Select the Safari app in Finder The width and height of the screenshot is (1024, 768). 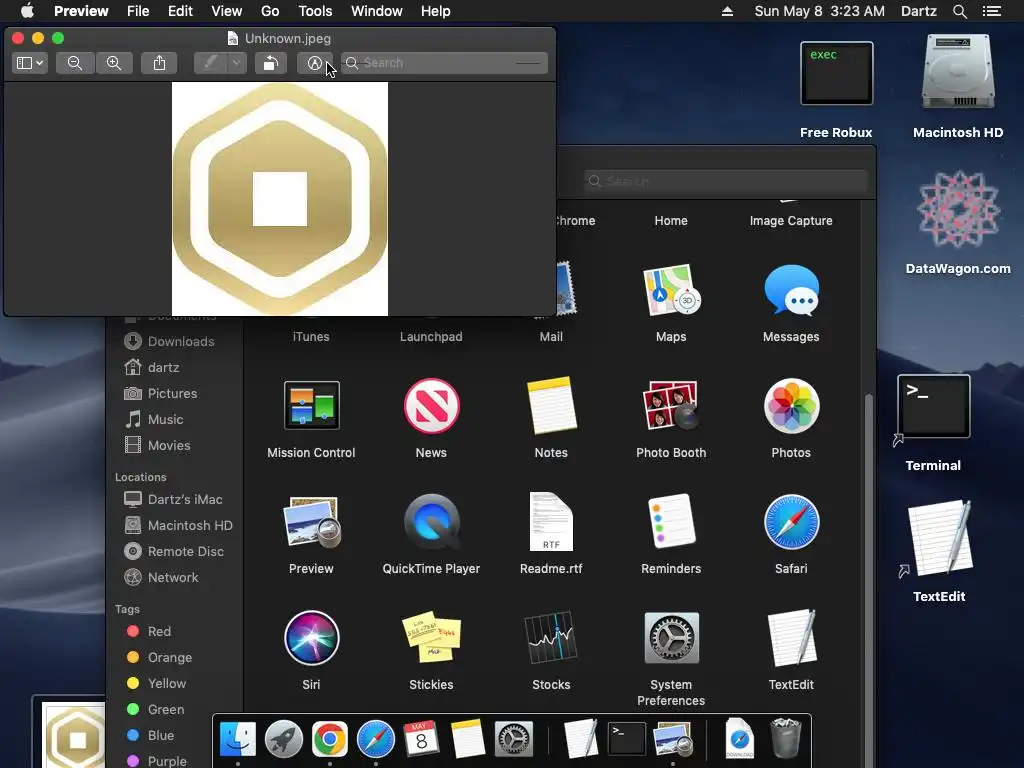point(791,522)
